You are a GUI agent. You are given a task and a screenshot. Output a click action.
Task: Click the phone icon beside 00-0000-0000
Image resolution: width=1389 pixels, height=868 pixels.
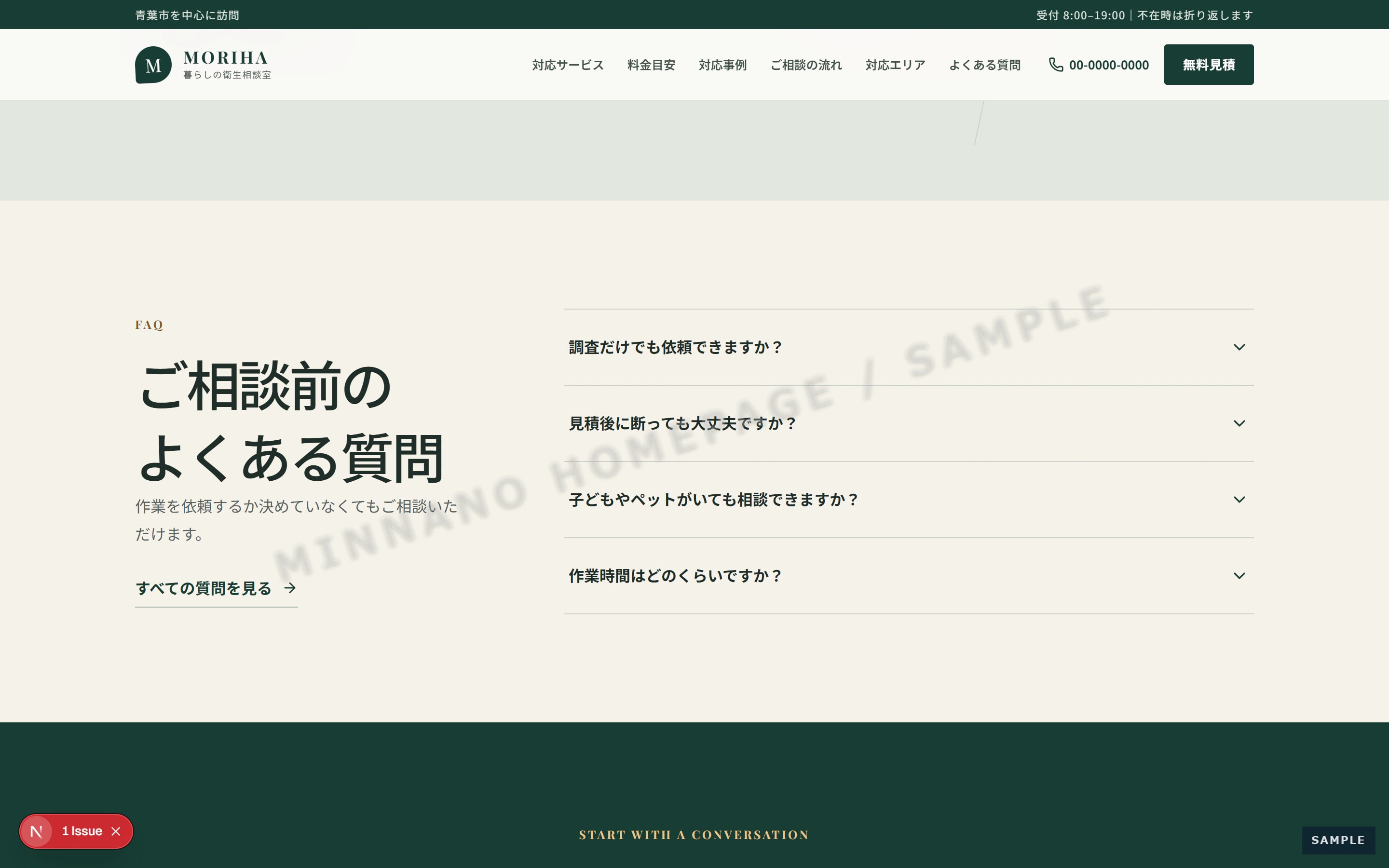(x=1056, y=64)
